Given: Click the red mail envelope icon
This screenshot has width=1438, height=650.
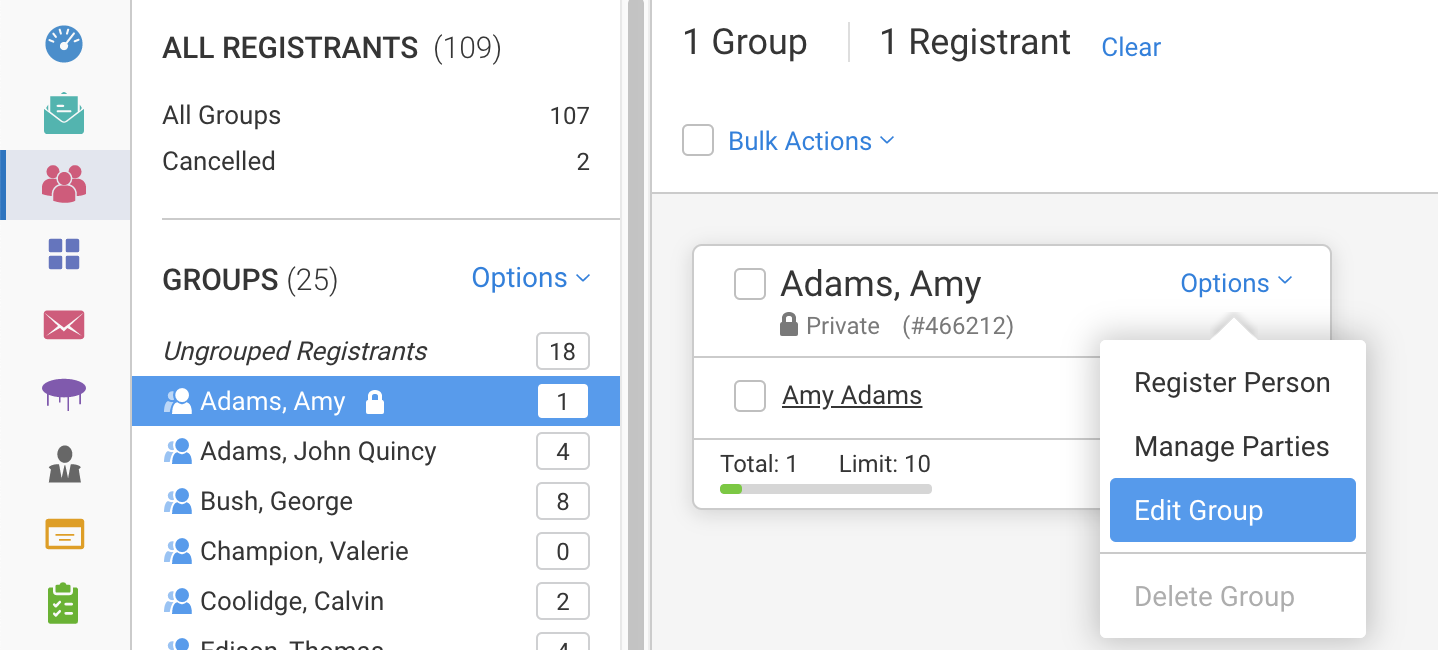Looking at the screenshot, I should [x=64, y=325].
